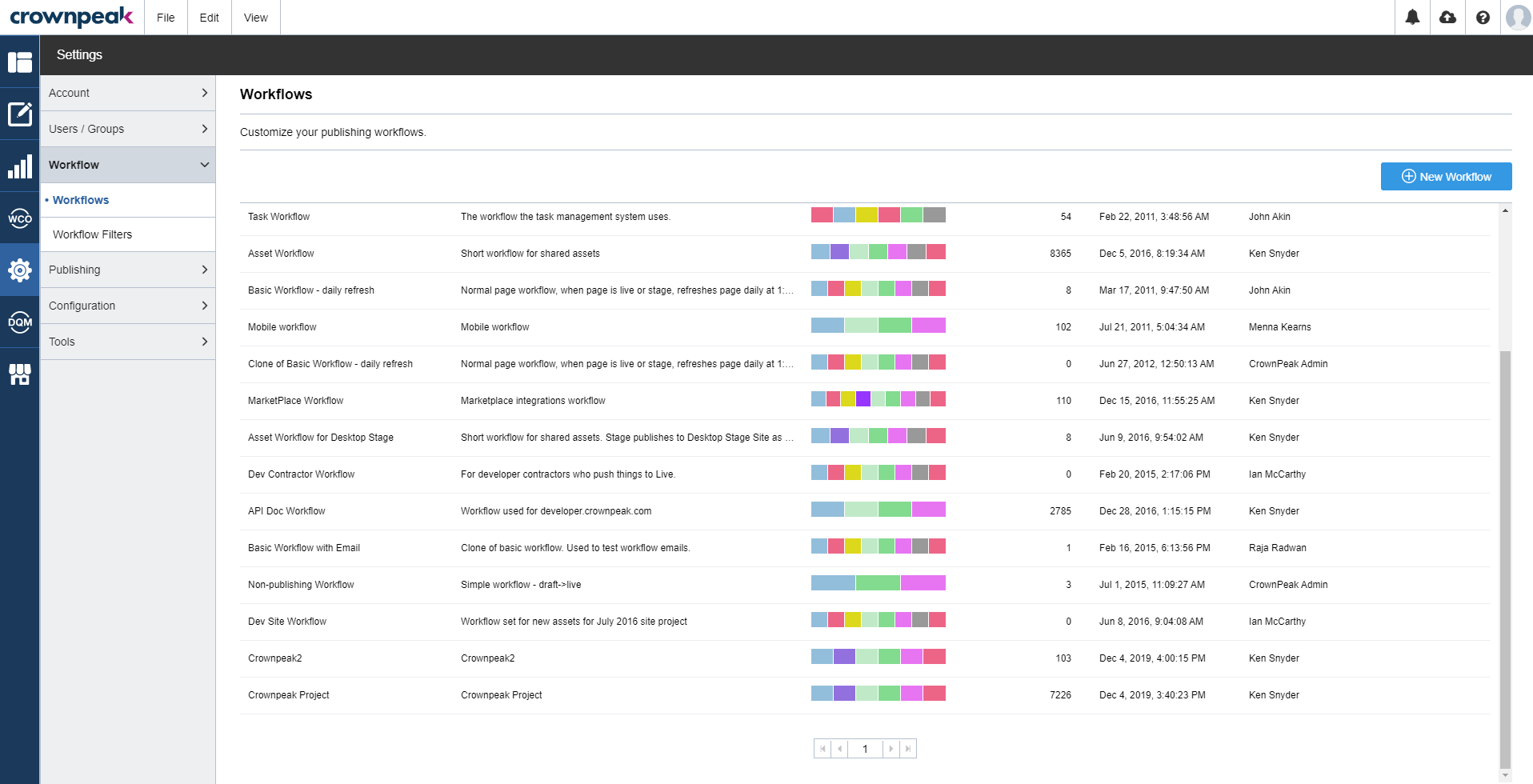Select Workflow Filters submenu item
Image resolution: width=1533 pixels, height=784 pixels.
128,234
